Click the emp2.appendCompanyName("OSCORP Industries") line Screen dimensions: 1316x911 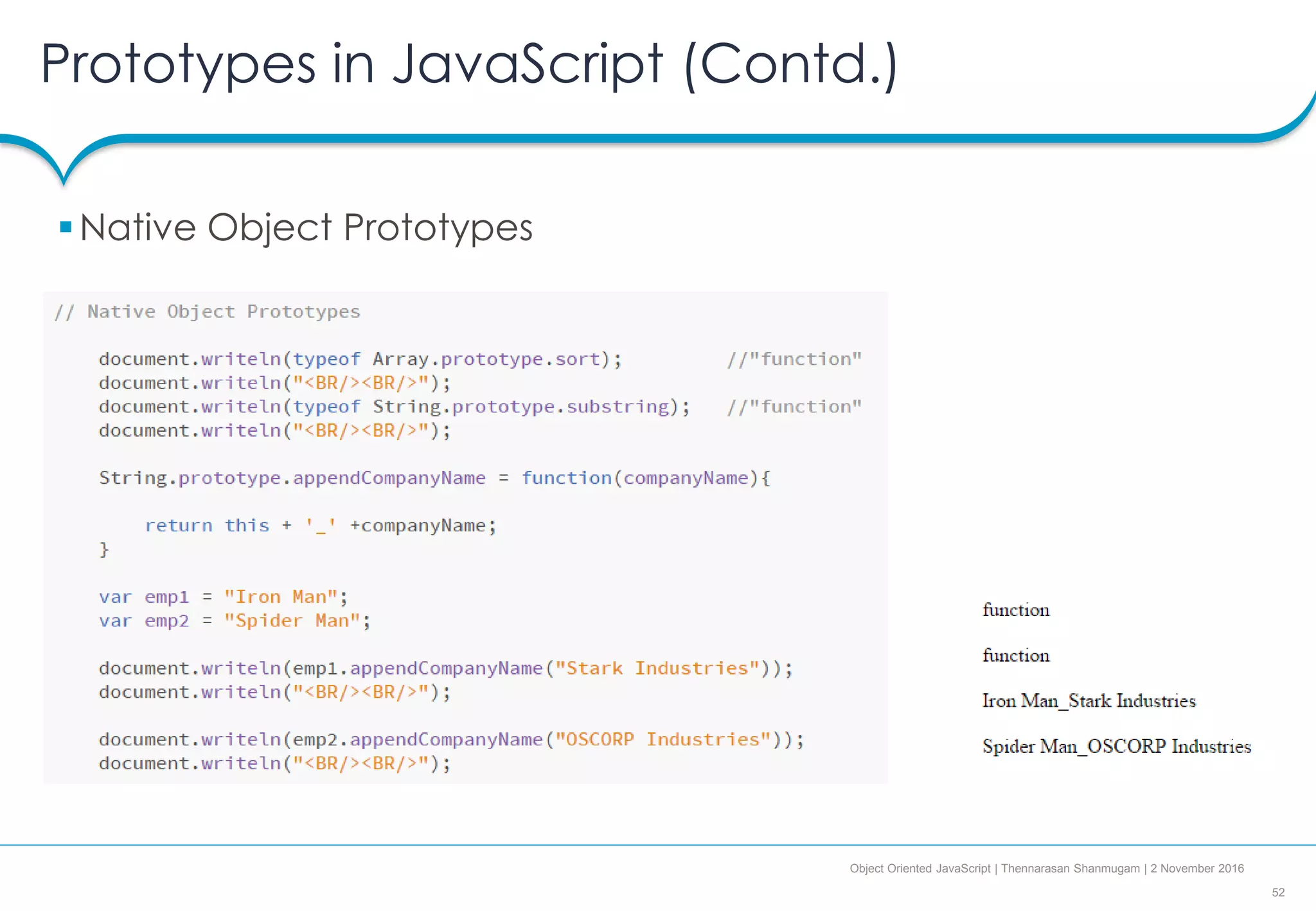point(452,739)
